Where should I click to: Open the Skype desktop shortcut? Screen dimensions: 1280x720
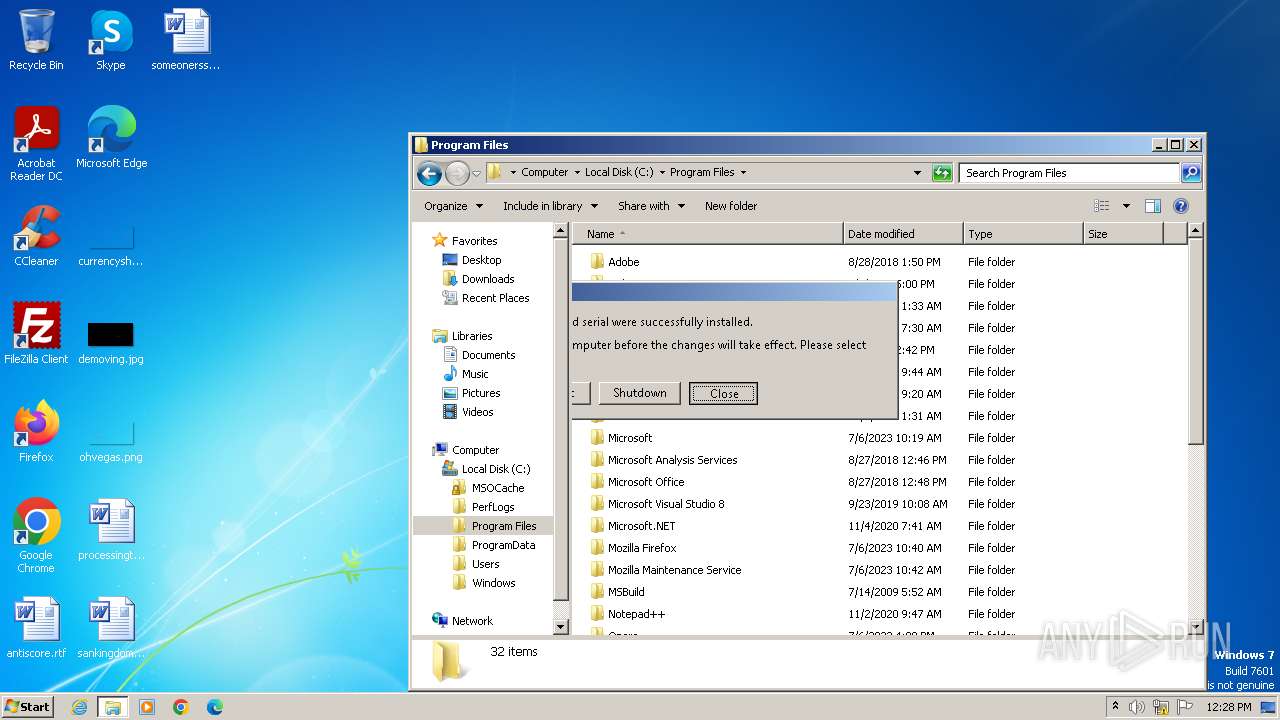pos(110,40)
